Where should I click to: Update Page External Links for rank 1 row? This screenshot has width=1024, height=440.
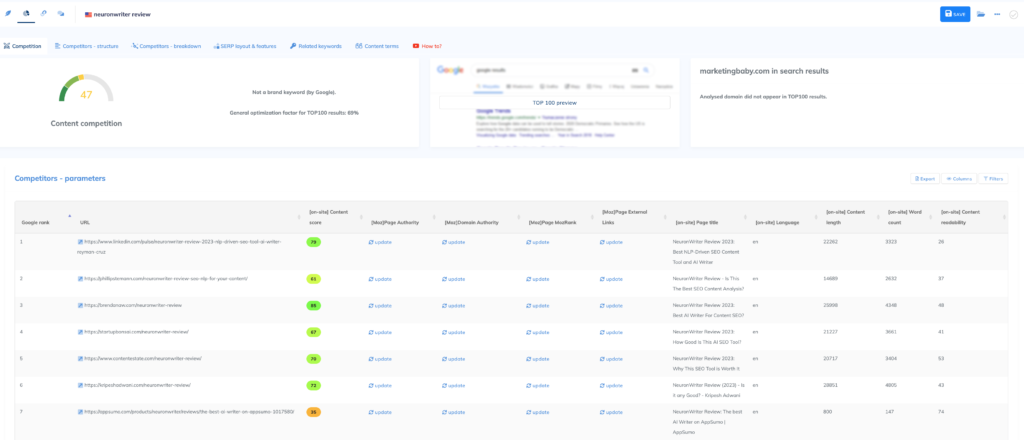point(611,242)
